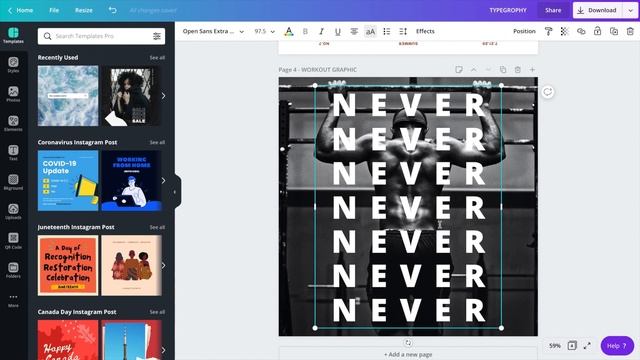
Task: Click the comment bubble beside canvas
Action: [548, 92]
